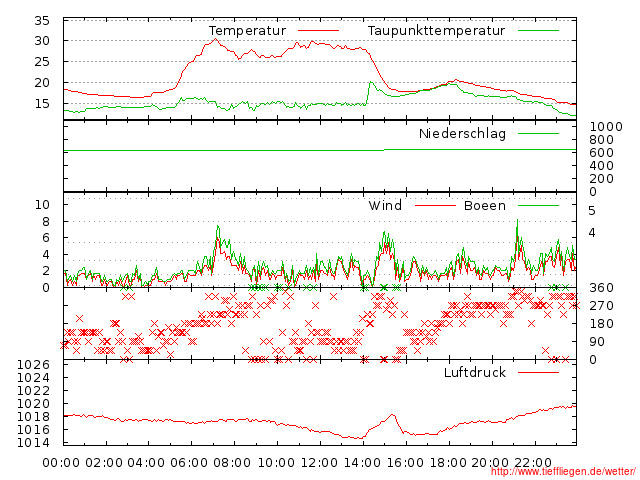Click the green Boeen legend line
Viewport: 640px width, 480px height.
point(538,205)
